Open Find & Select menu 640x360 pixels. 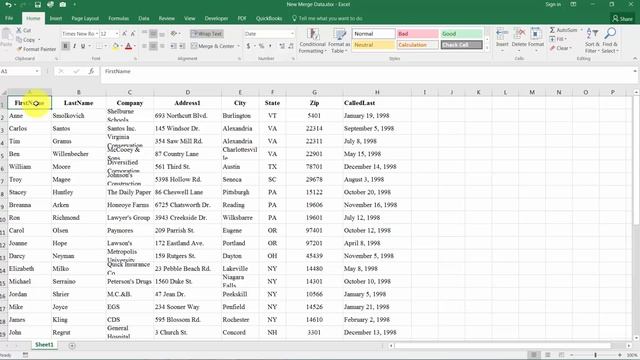pyautogui.click(x=610, y=40)
